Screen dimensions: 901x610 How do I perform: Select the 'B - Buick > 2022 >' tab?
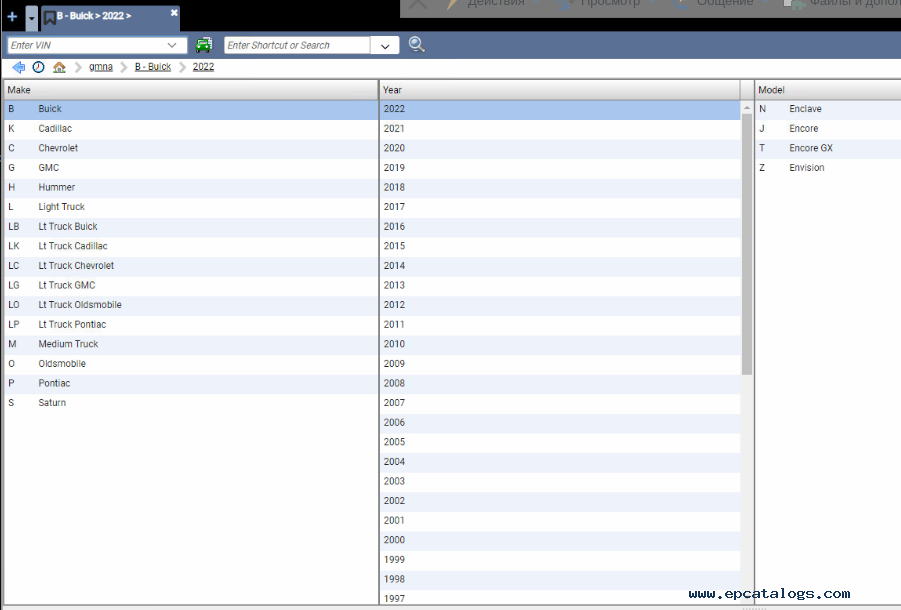110,18
